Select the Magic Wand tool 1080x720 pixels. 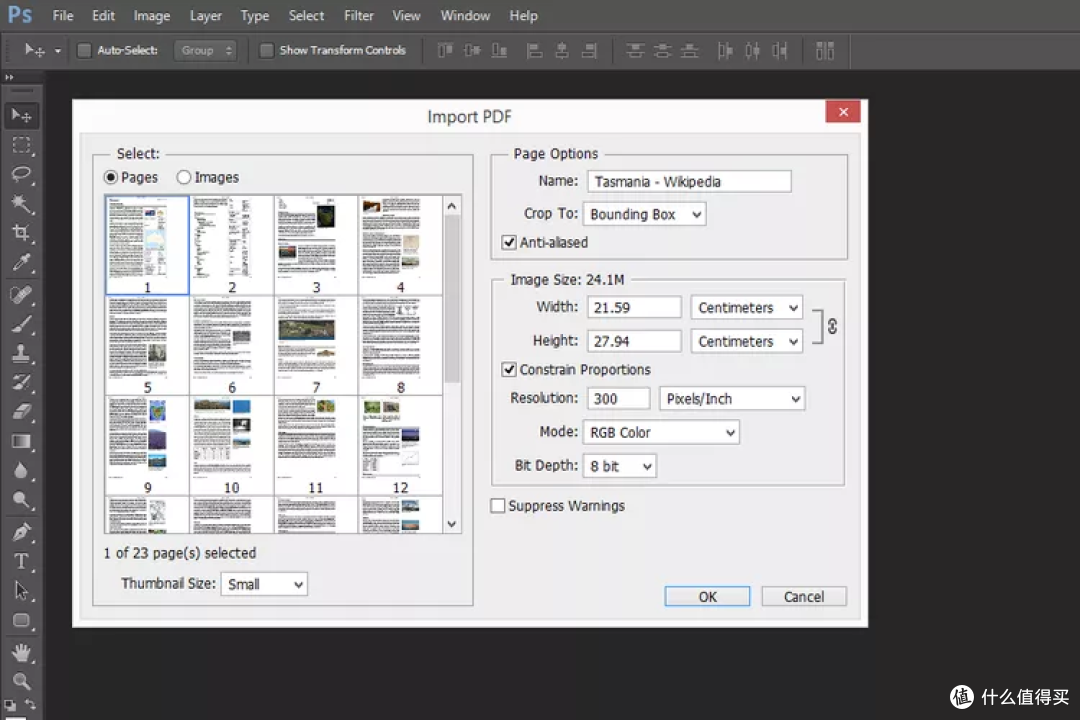pyautogui.click(x=21, y=203)
